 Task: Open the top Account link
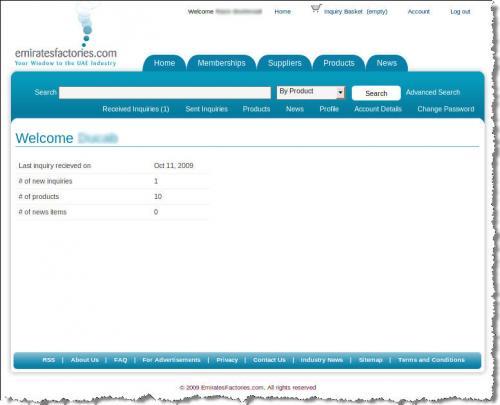point(419,12)
